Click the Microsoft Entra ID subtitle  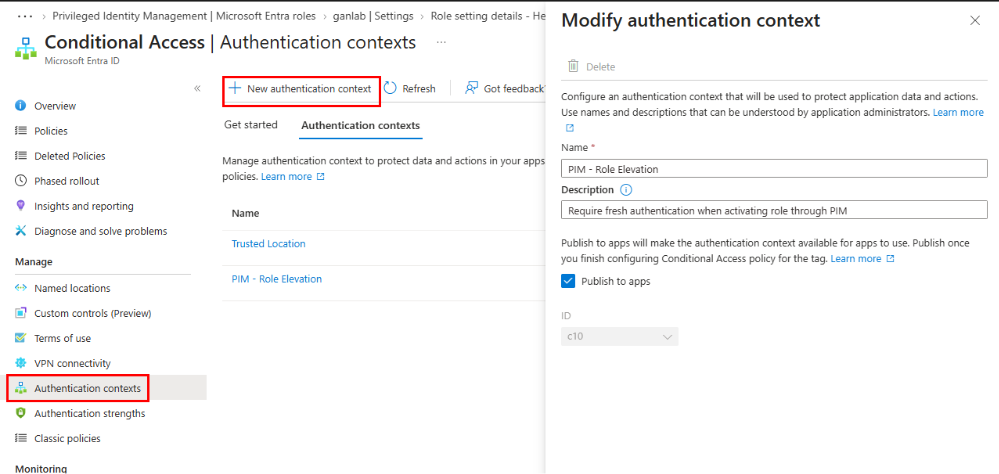[82, 61]
